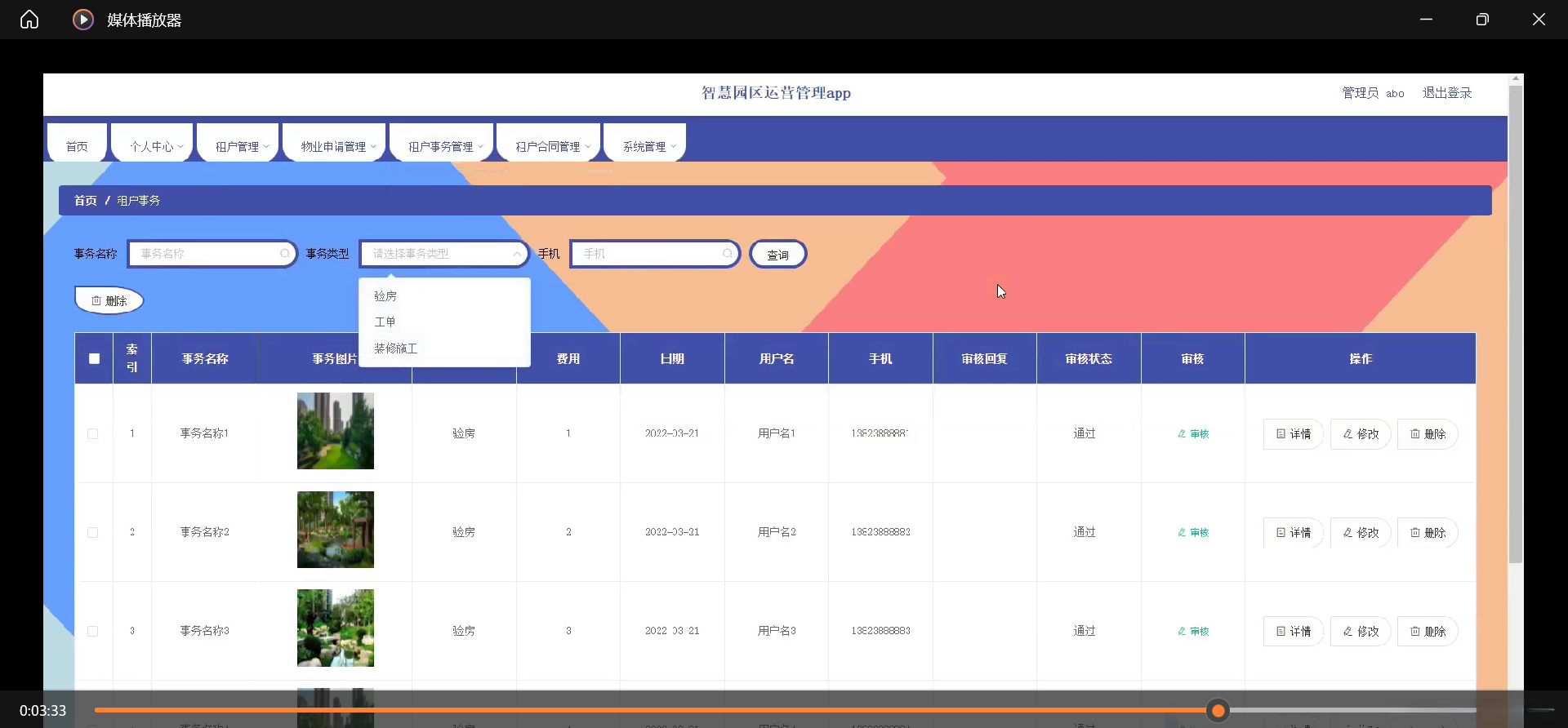1568x728 pixels.
Task: Open 详情 for 事务名称2 row
Action: click(1294, 533)
